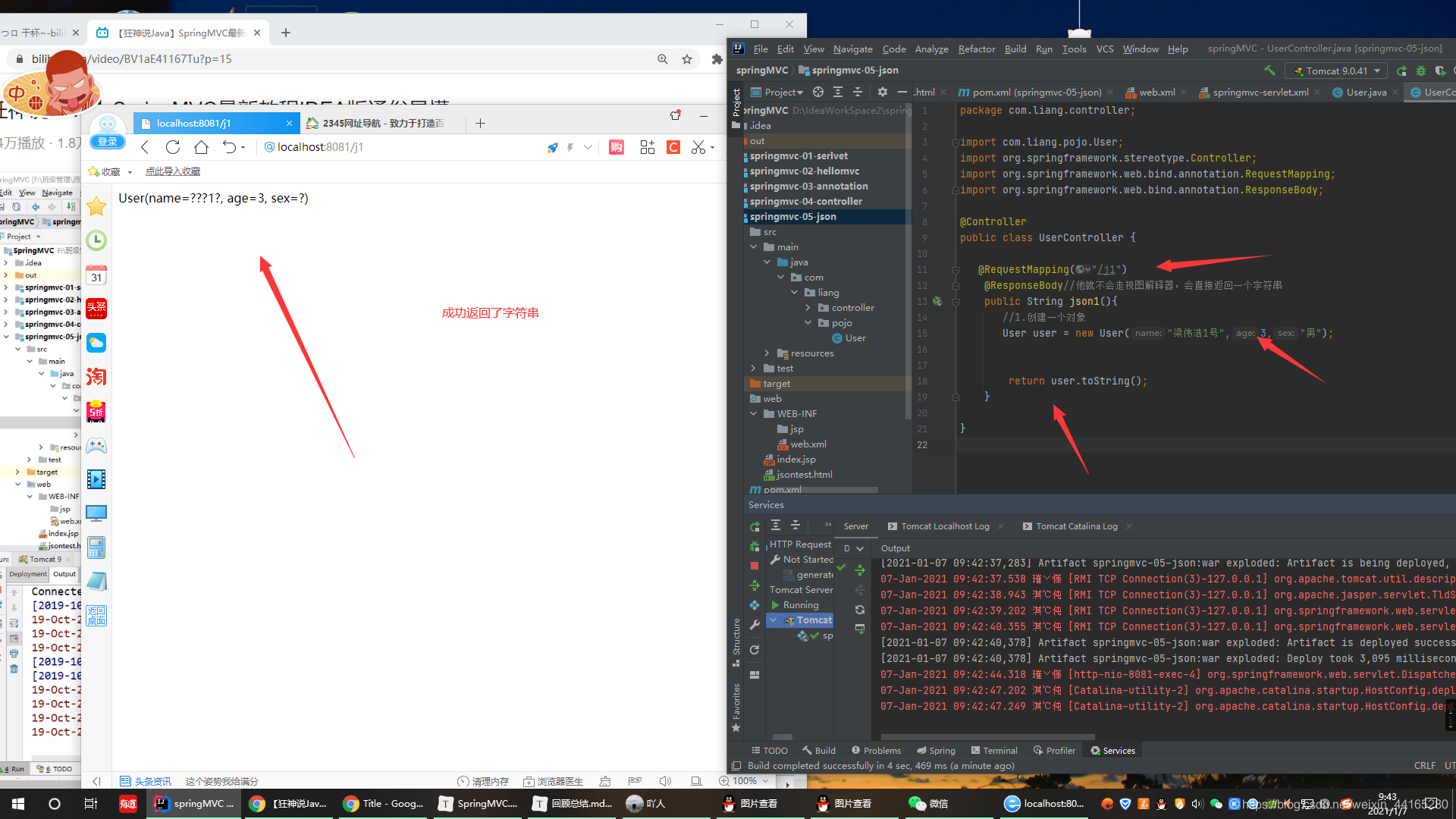Click the Services wrench settings icon
The width and height of the screenshot is (1456, 819).
pyautogui.click(x=755, y=625)
